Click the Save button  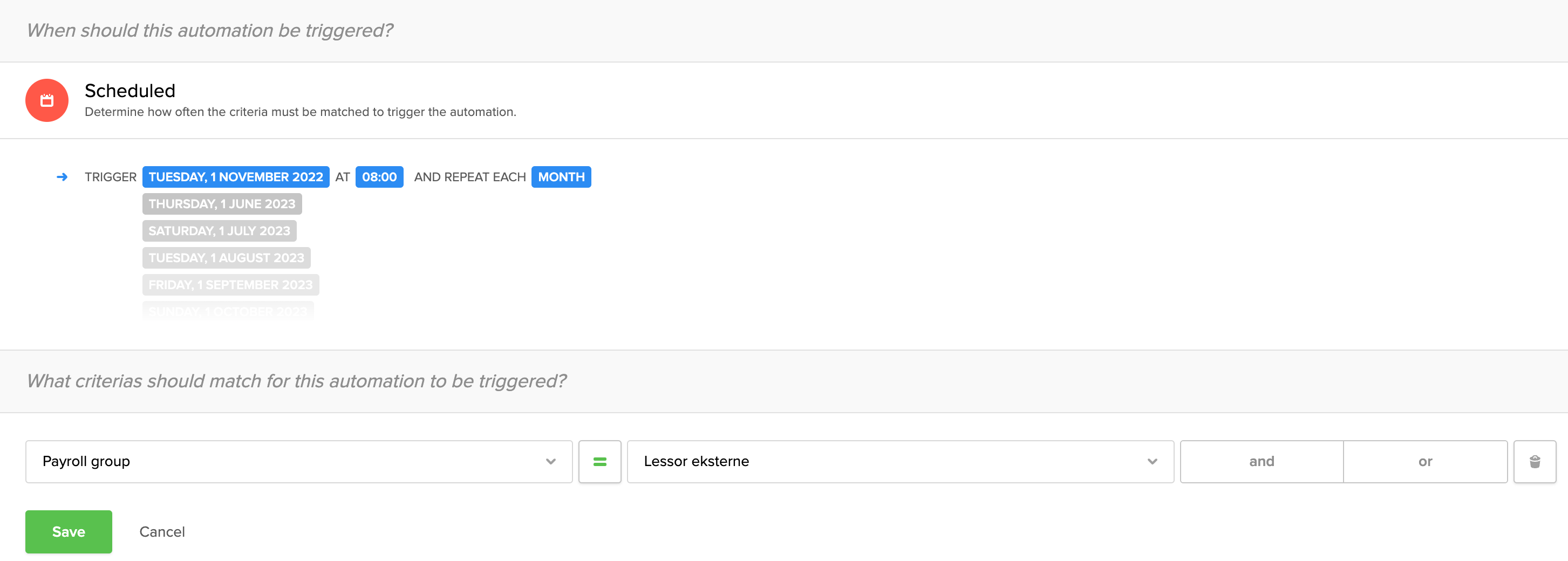69,532
